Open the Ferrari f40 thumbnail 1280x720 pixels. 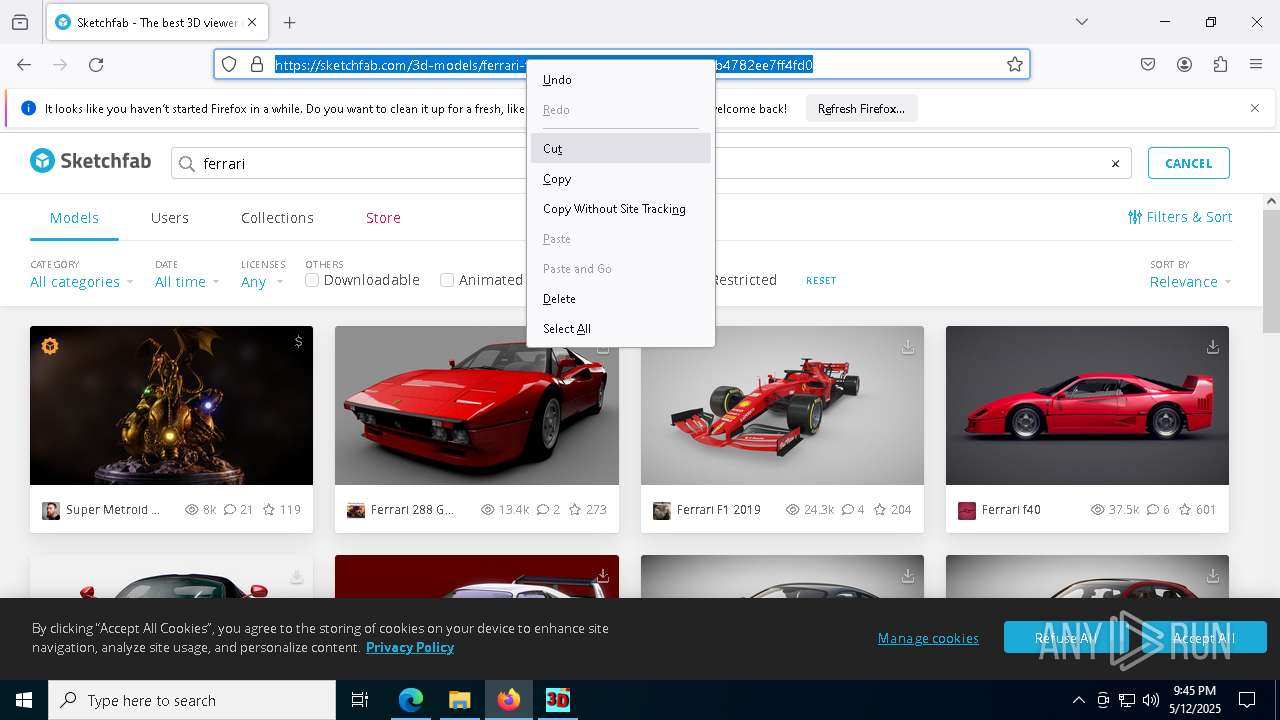[x=1087, y=405]
